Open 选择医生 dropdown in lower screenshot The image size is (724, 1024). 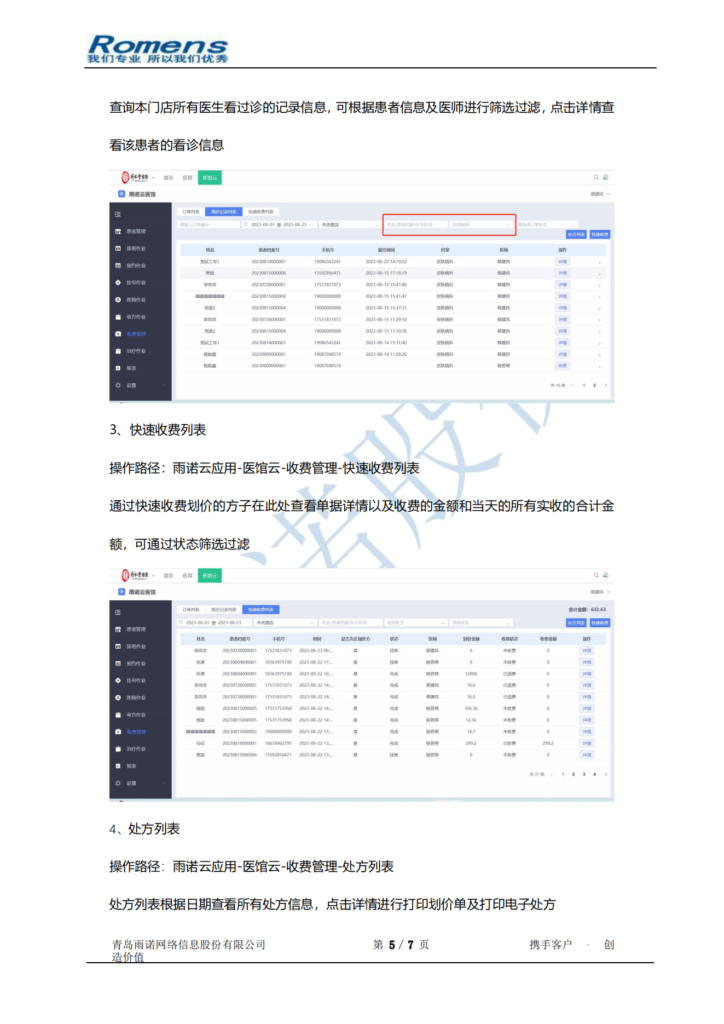(x=416, y=622)
